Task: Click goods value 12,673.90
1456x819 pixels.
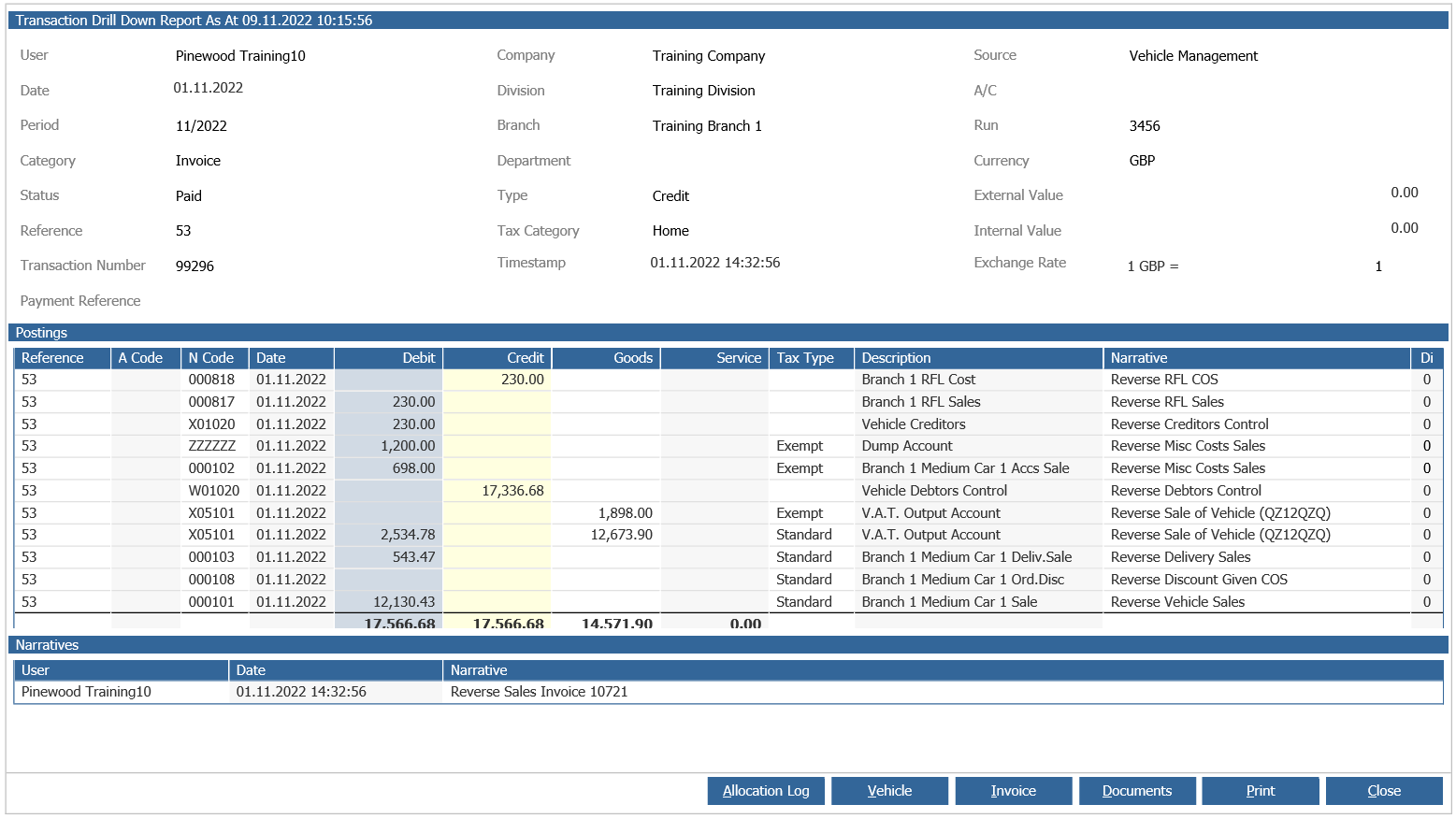Action: [622, 535]
